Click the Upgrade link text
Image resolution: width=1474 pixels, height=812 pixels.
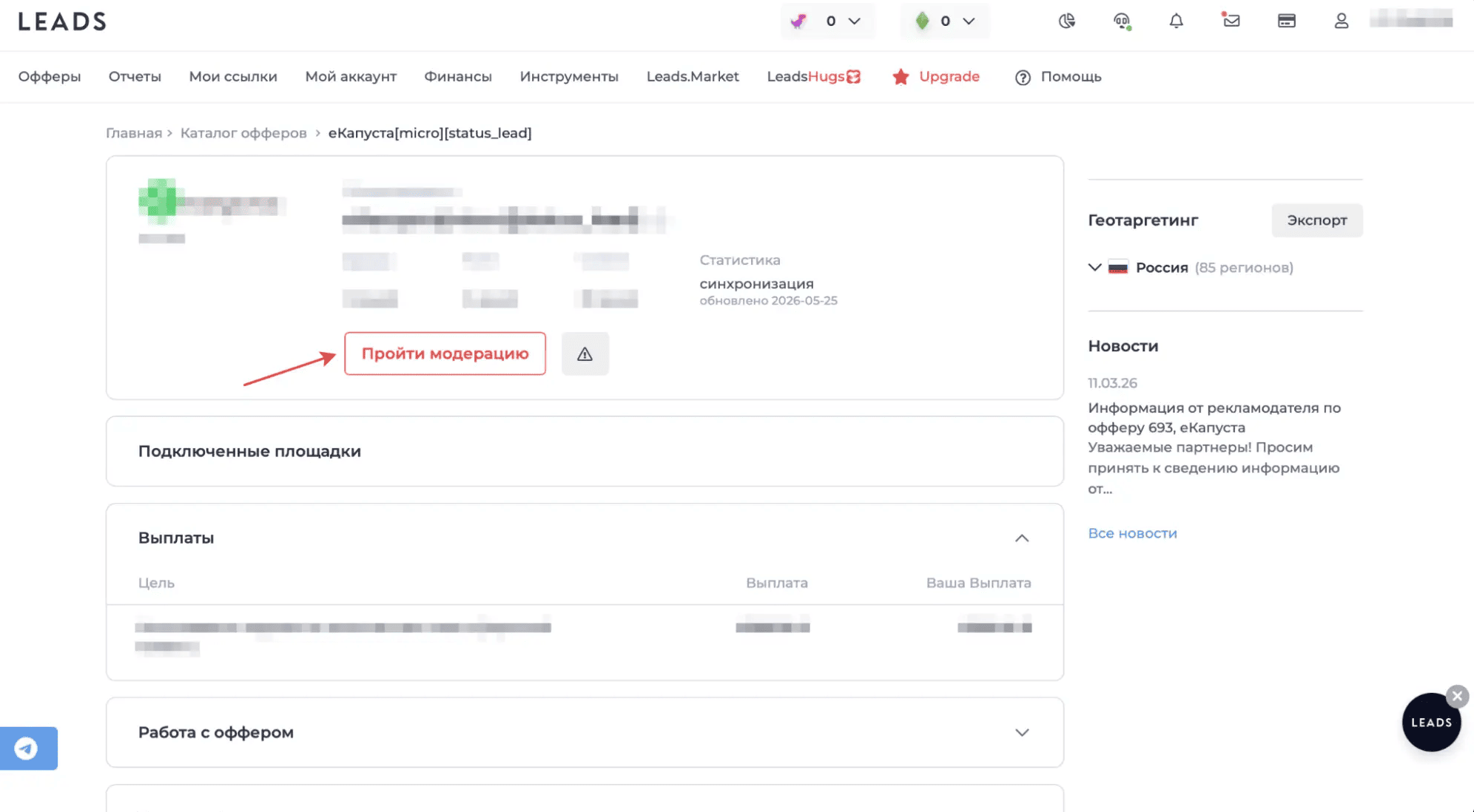coord(949,77)
